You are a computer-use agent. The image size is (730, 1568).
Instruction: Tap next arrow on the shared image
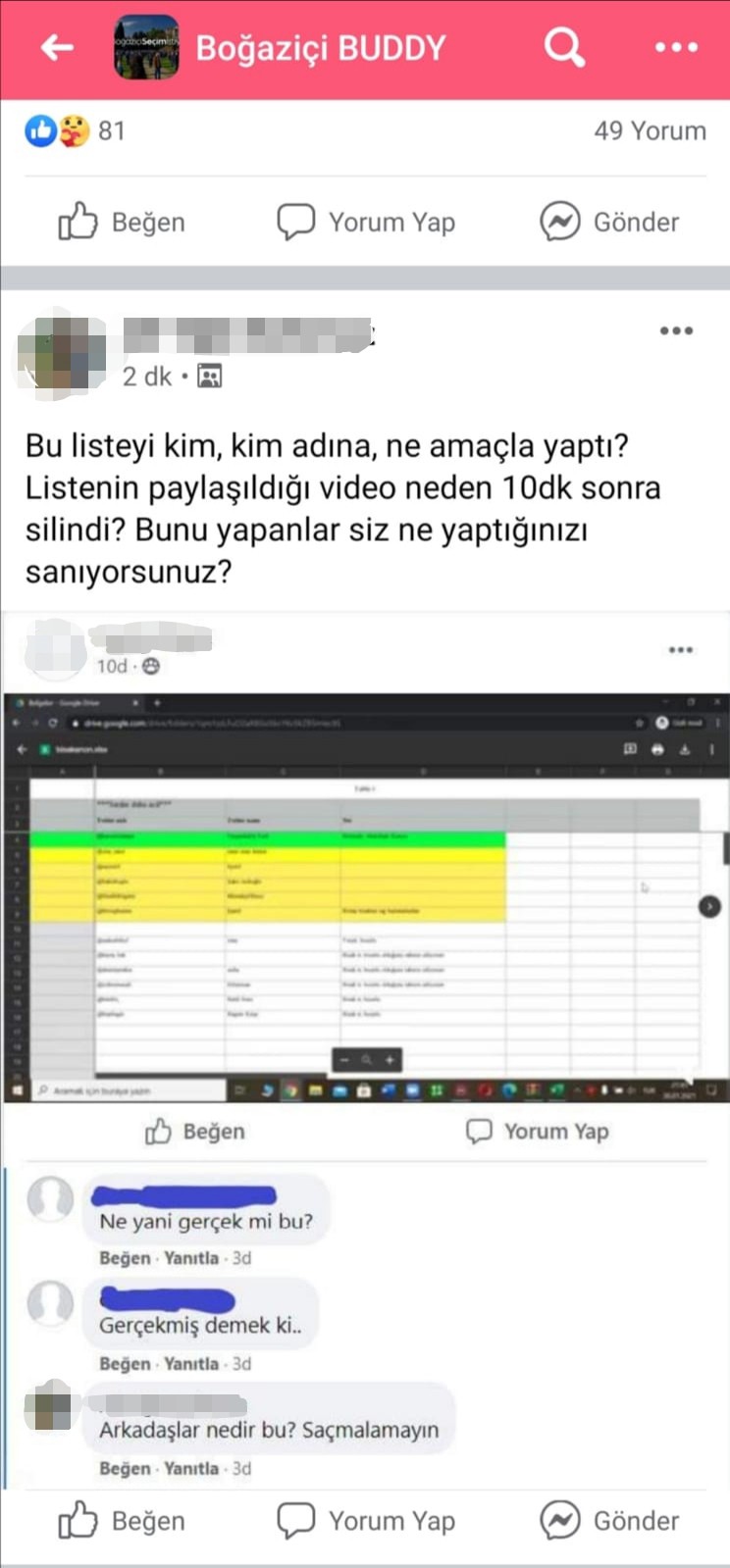(x=709, y=906)
